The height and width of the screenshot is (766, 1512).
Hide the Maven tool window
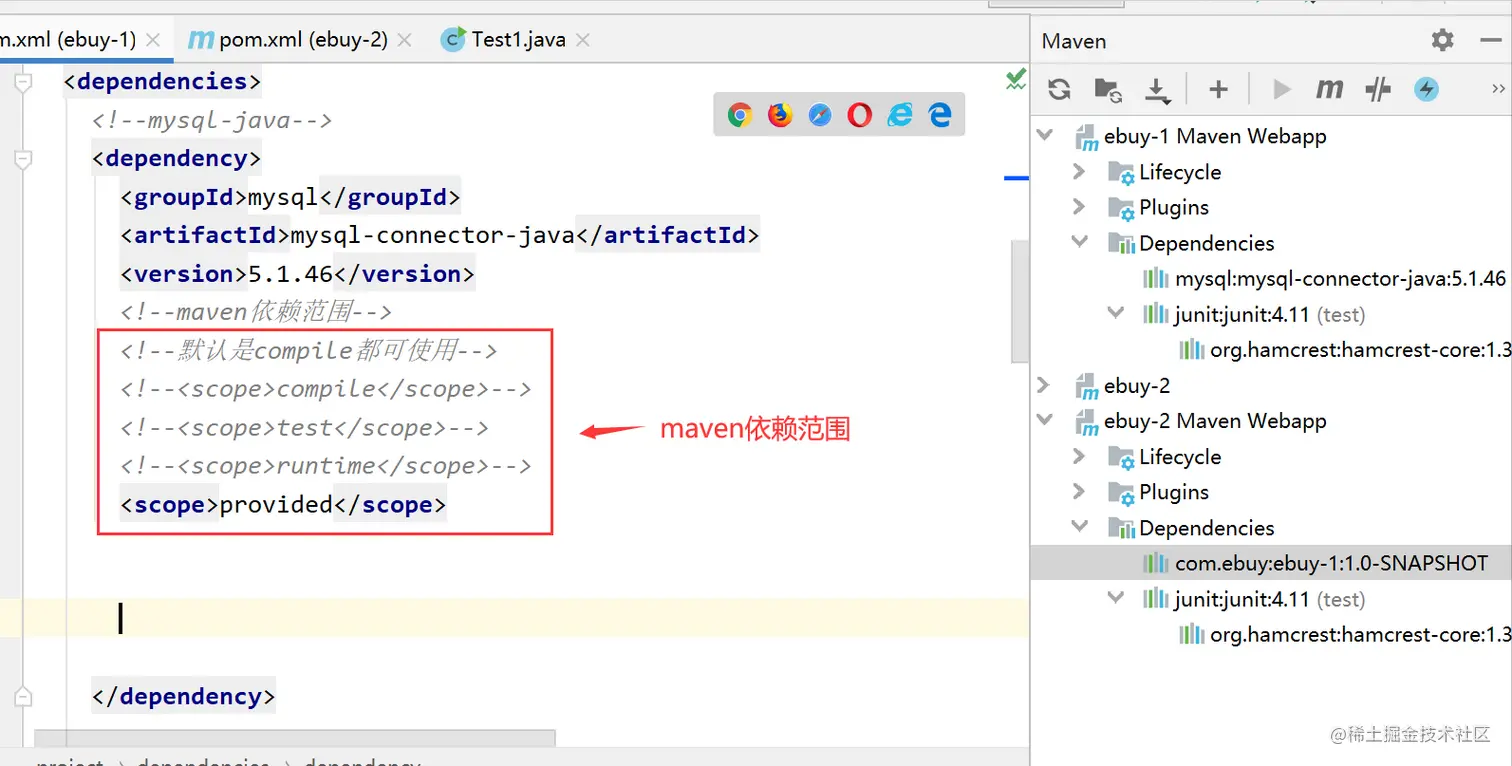tap(1490, 40)
